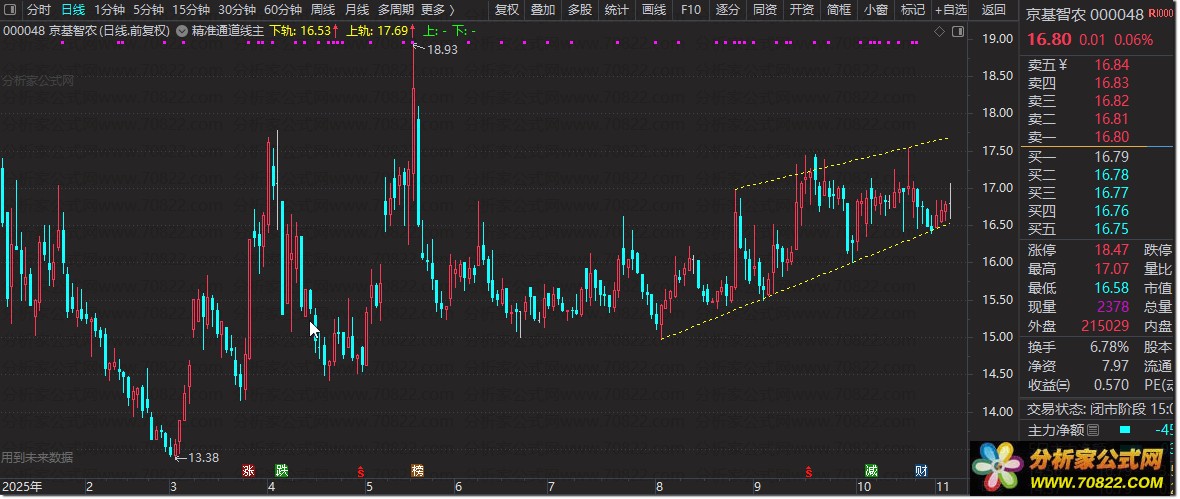The height and width of the screenshot is (499, 1180).
Task: Click the green 减 event marker
Action: [x=872, y=470]
